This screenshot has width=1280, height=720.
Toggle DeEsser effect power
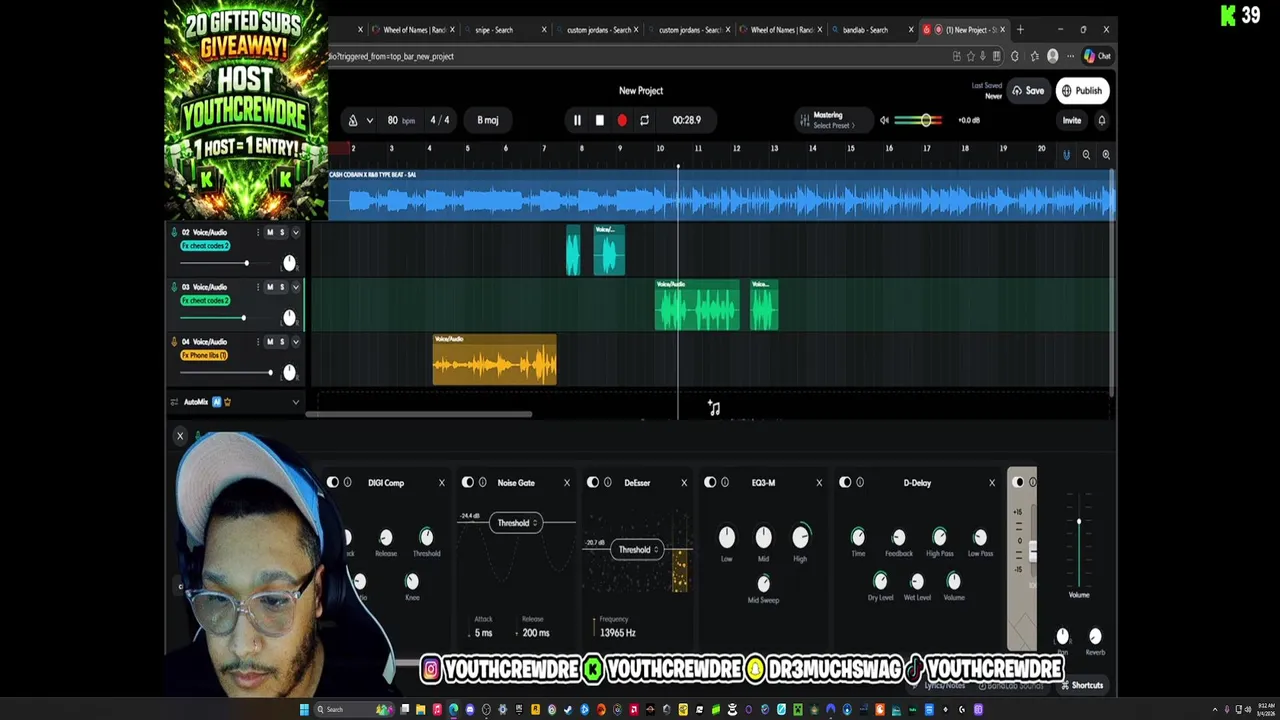tap(593, 483)
